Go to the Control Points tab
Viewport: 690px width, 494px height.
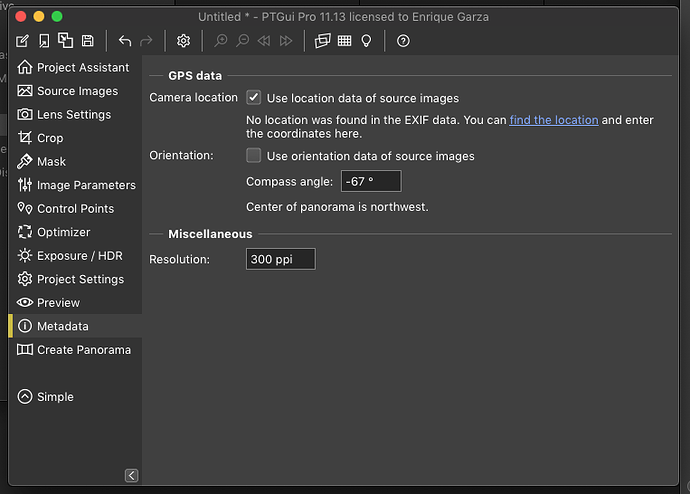(75, 209)
